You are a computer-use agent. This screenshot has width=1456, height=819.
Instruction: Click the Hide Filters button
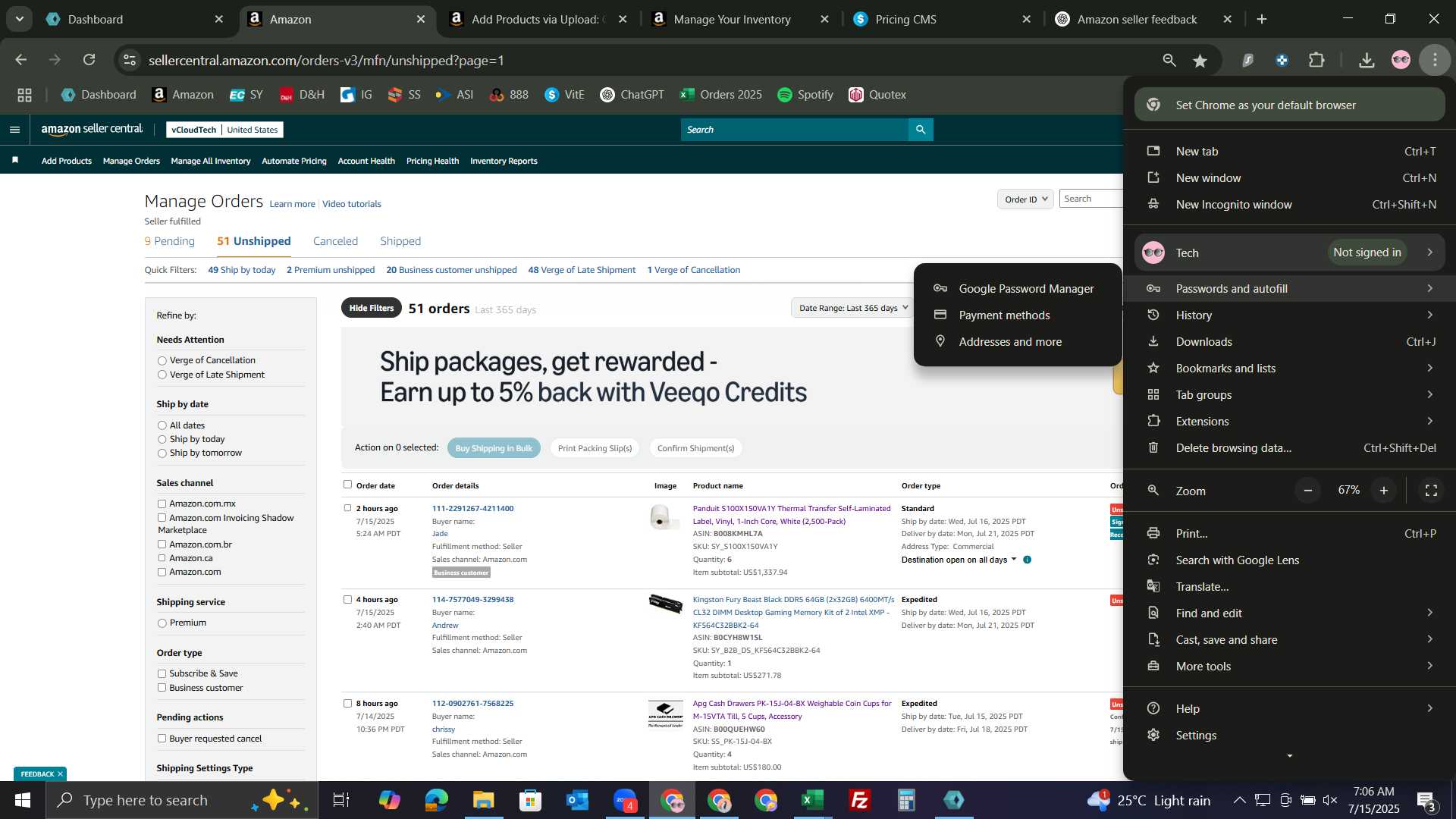[372, 308]
